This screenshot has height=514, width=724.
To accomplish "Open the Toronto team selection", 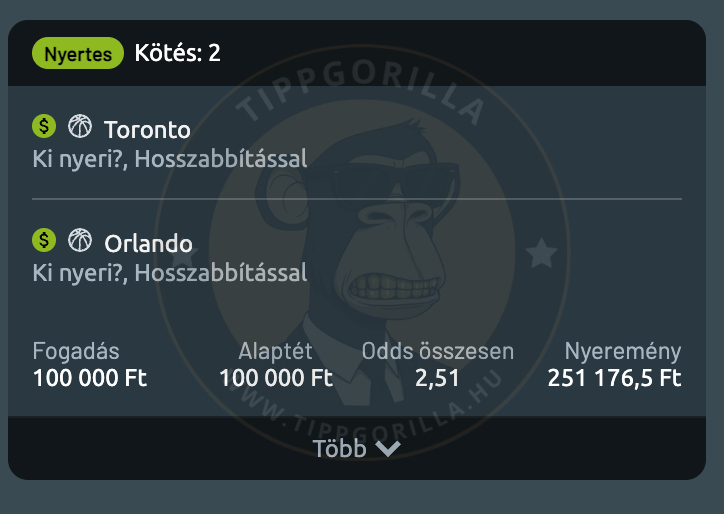I will (x=147, y=130).
